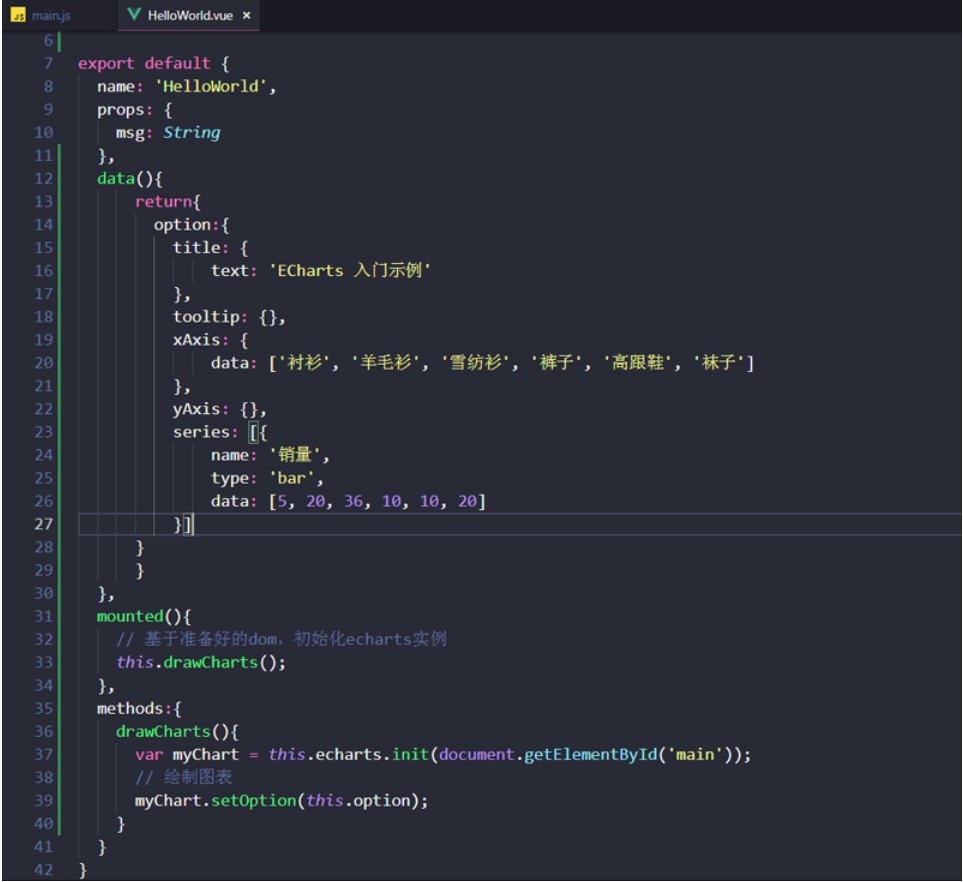
Task: Click on 'props' property
Action: 120,110
